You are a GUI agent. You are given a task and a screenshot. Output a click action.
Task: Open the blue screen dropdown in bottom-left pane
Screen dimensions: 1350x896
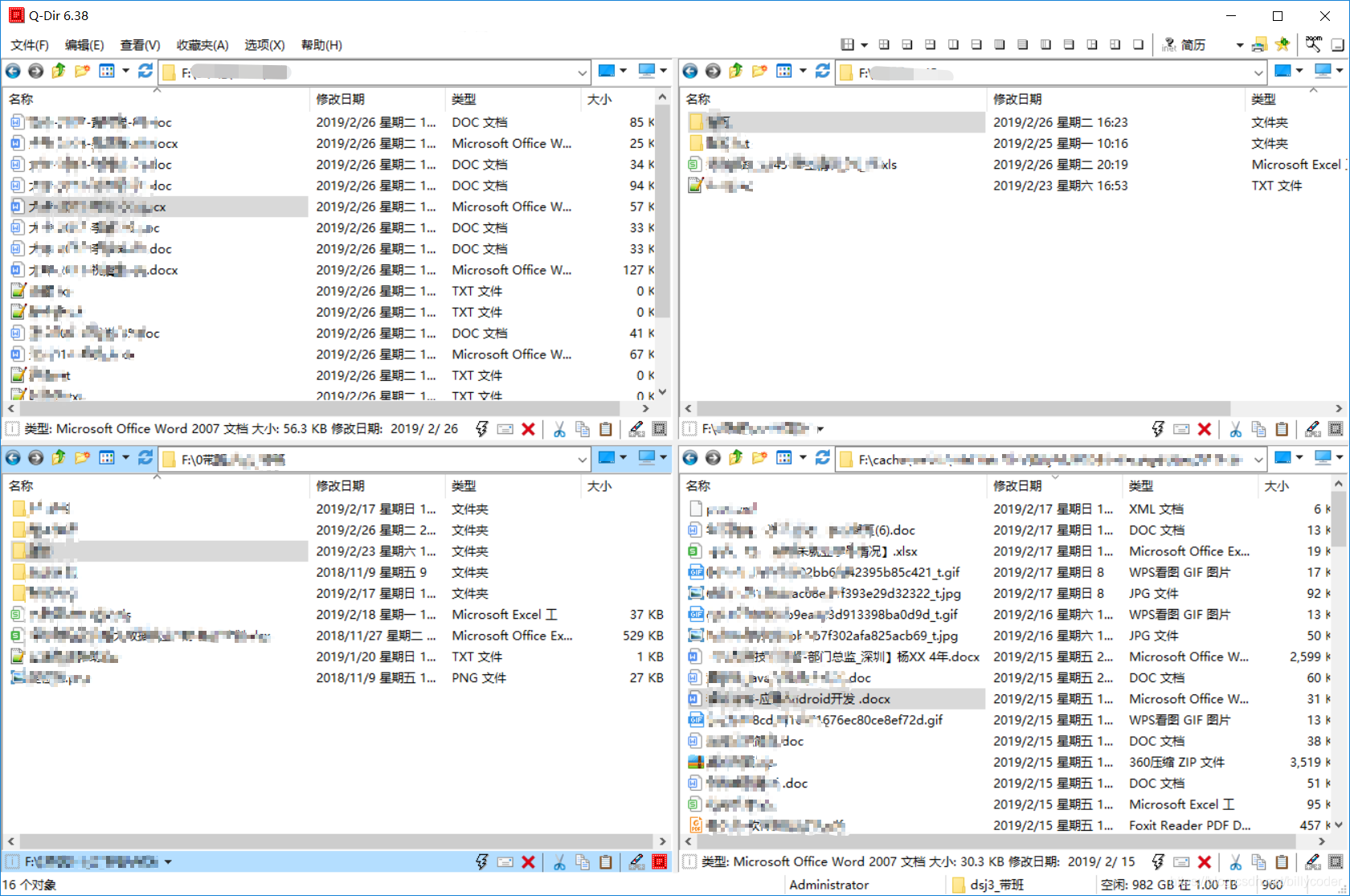pyautogui.click(x=623, y=458)
